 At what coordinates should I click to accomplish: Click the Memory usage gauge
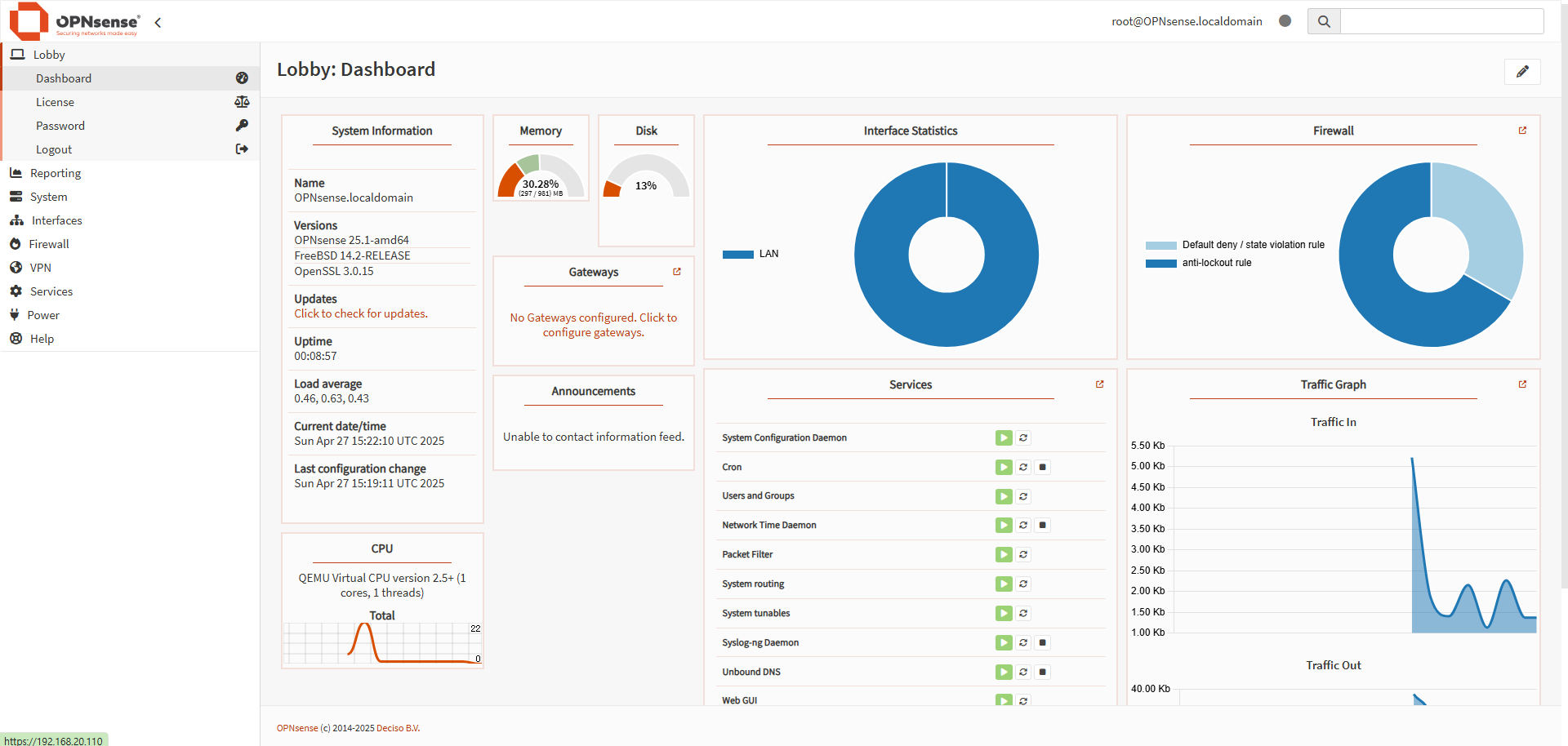click(541, 175)
